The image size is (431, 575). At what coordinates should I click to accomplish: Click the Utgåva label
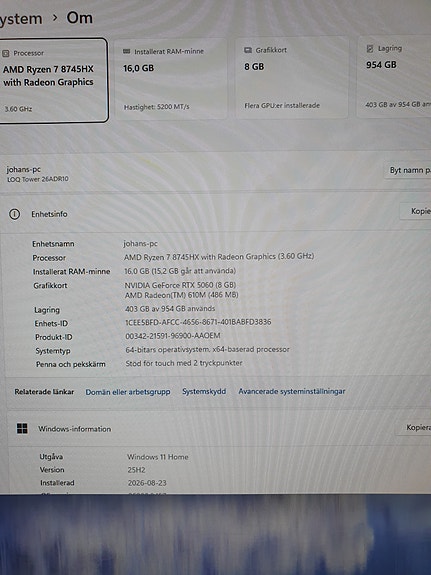point(51,457)
